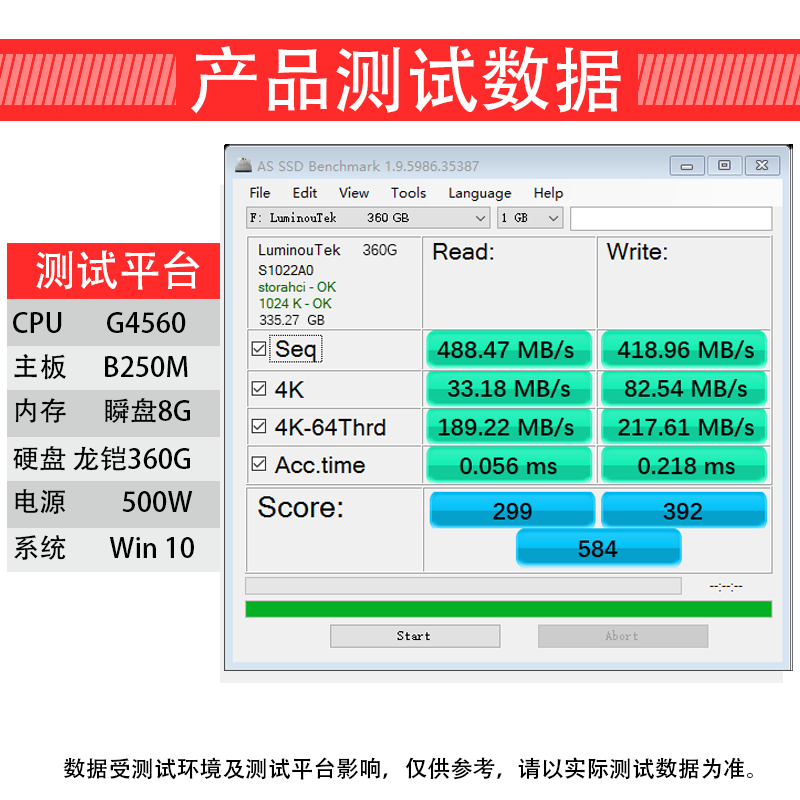Open the Tools menu
This screenshot has height=800, width=800.
point(408,193)
